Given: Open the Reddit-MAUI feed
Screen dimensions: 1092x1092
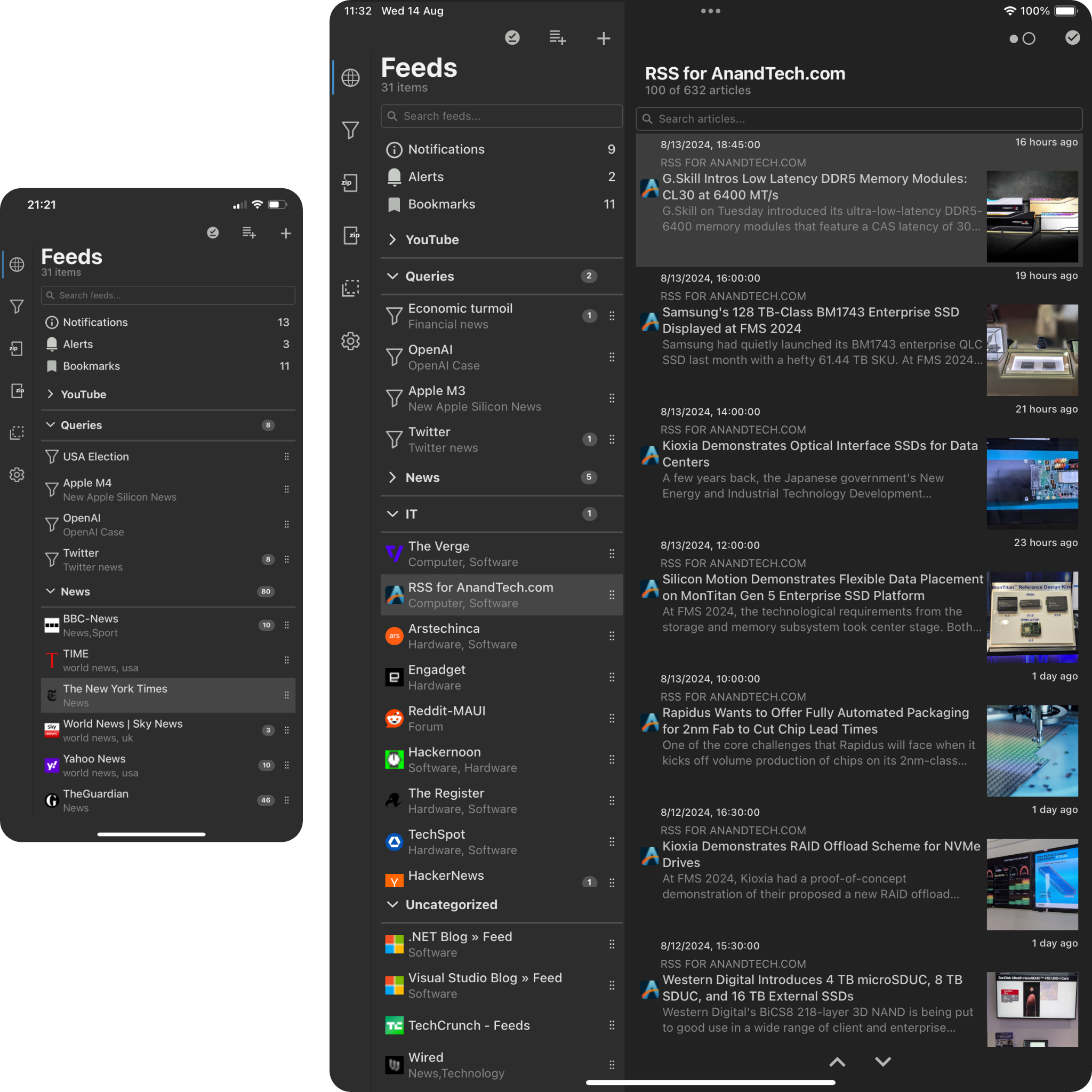Looking at the screenshot, I should pyautogui.click(x=502, y=718).
